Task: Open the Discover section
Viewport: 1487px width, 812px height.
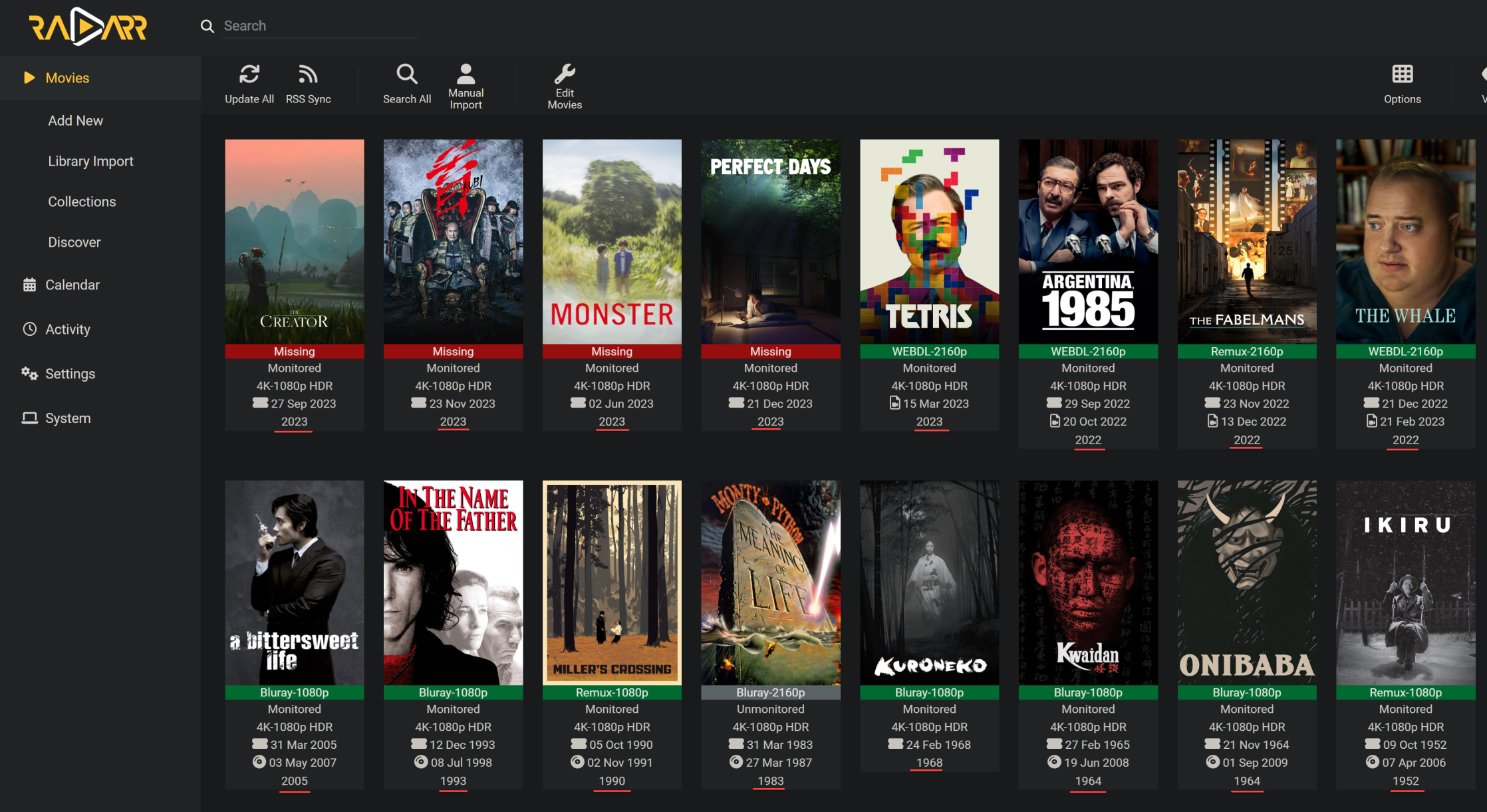Action: [x=74, y=242]
